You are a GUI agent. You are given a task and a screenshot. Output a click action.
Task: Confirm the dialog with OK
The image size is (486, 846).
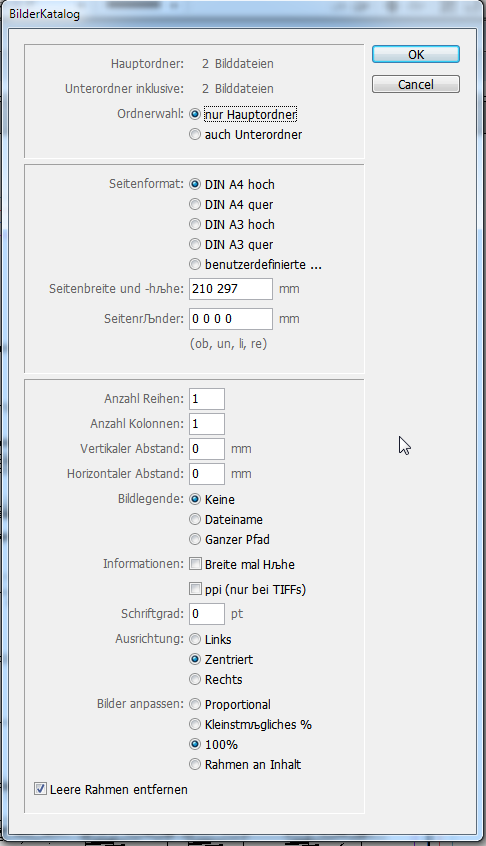pos(415,54)
